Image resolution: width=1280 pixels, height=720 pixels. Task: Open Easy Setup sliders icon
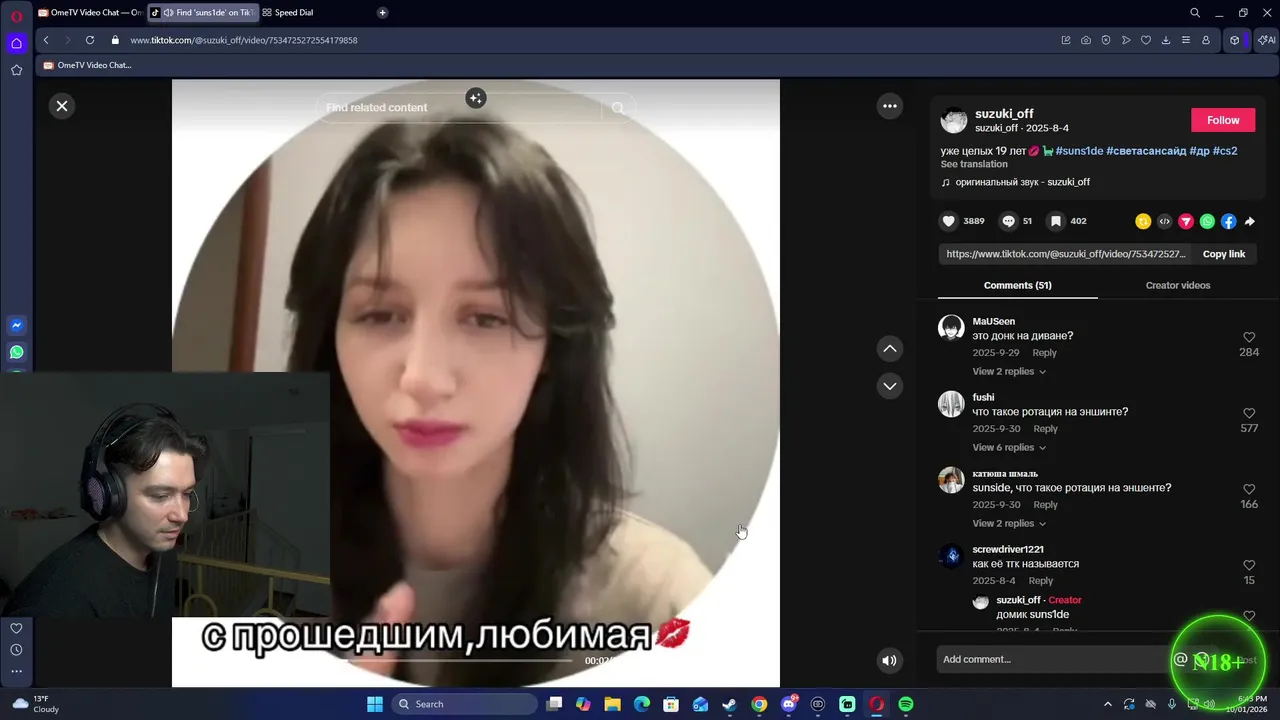(1186, 40)
